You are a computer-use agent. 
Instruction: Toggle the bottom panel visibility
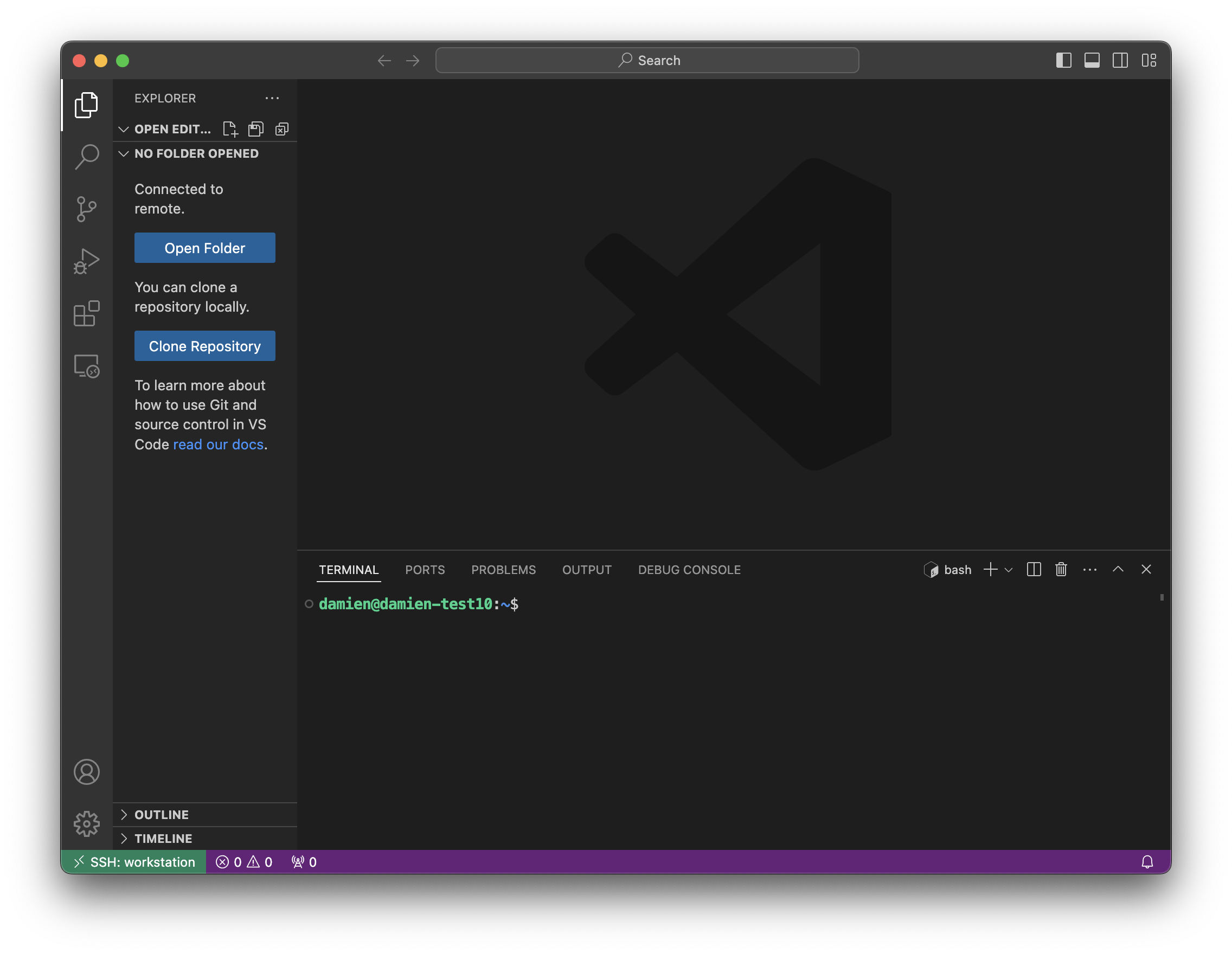pyautogui.click(x=1092, y=60)
